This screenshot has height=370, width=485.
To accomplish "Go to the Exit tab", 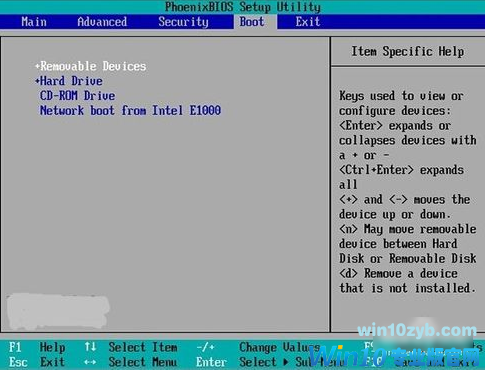I will click(x=308, y=22).
